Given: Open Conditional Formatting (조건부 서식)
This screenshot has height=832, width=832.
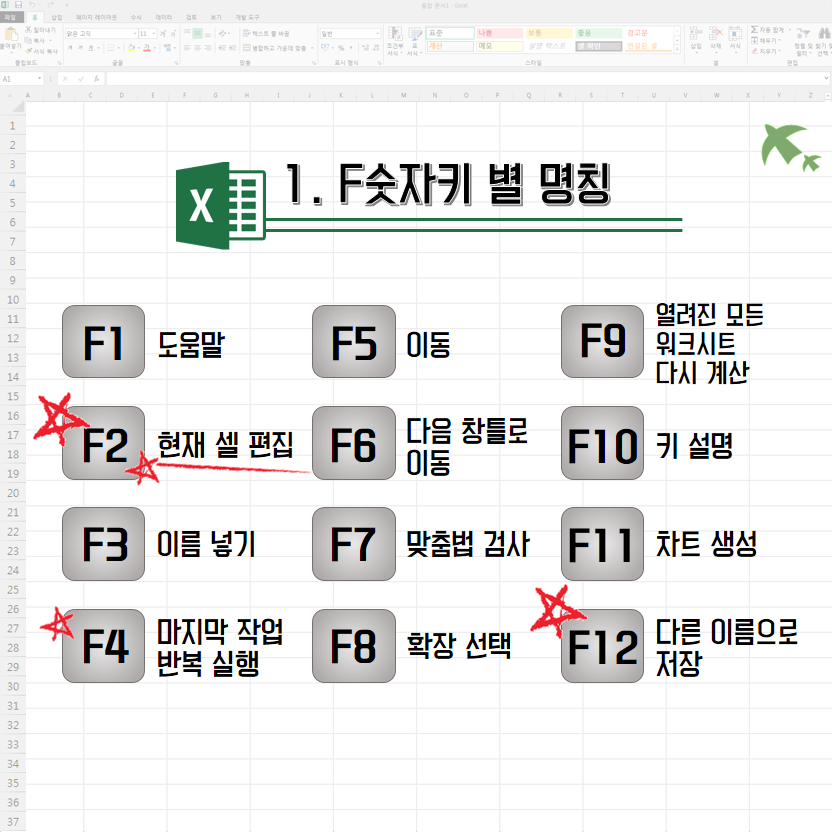Looking at the screenshot, I should tap(394, 40).
